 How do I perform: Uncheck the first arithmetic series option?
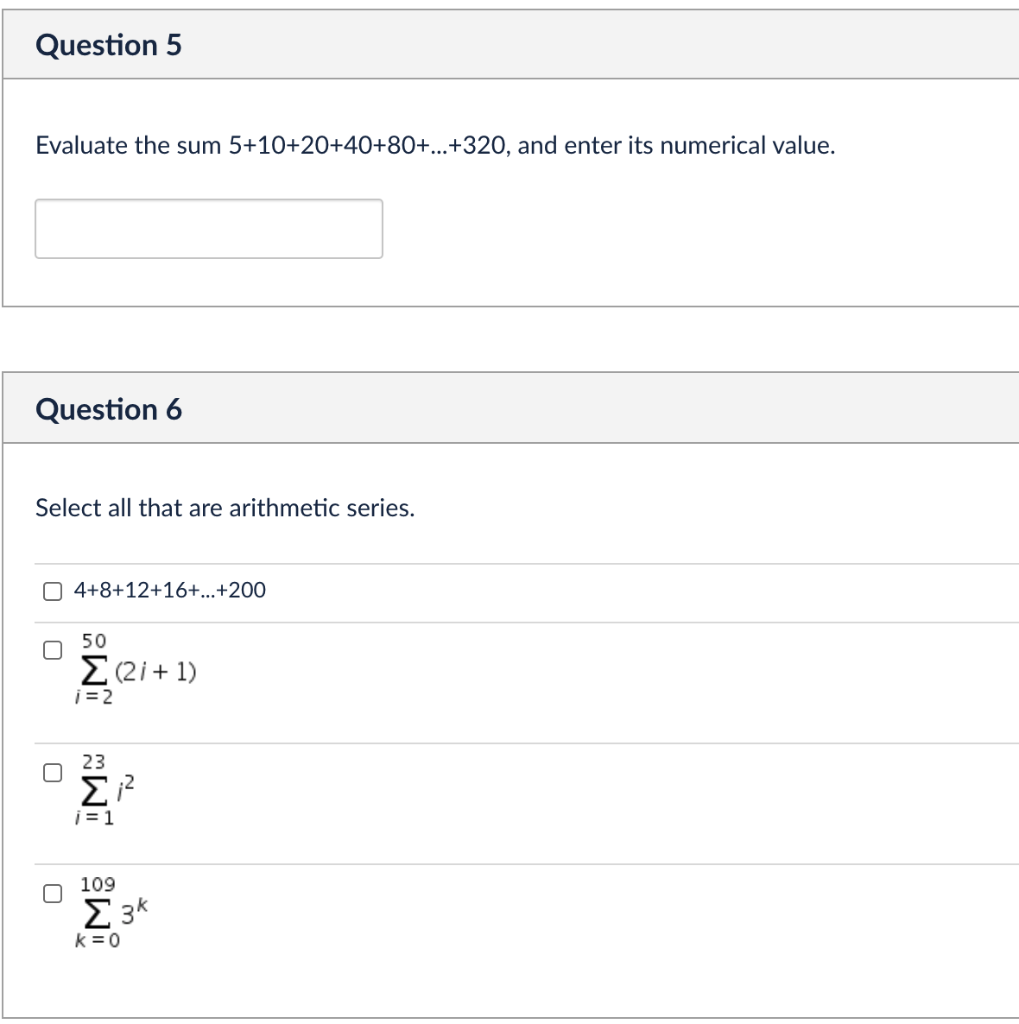point(51,591)
